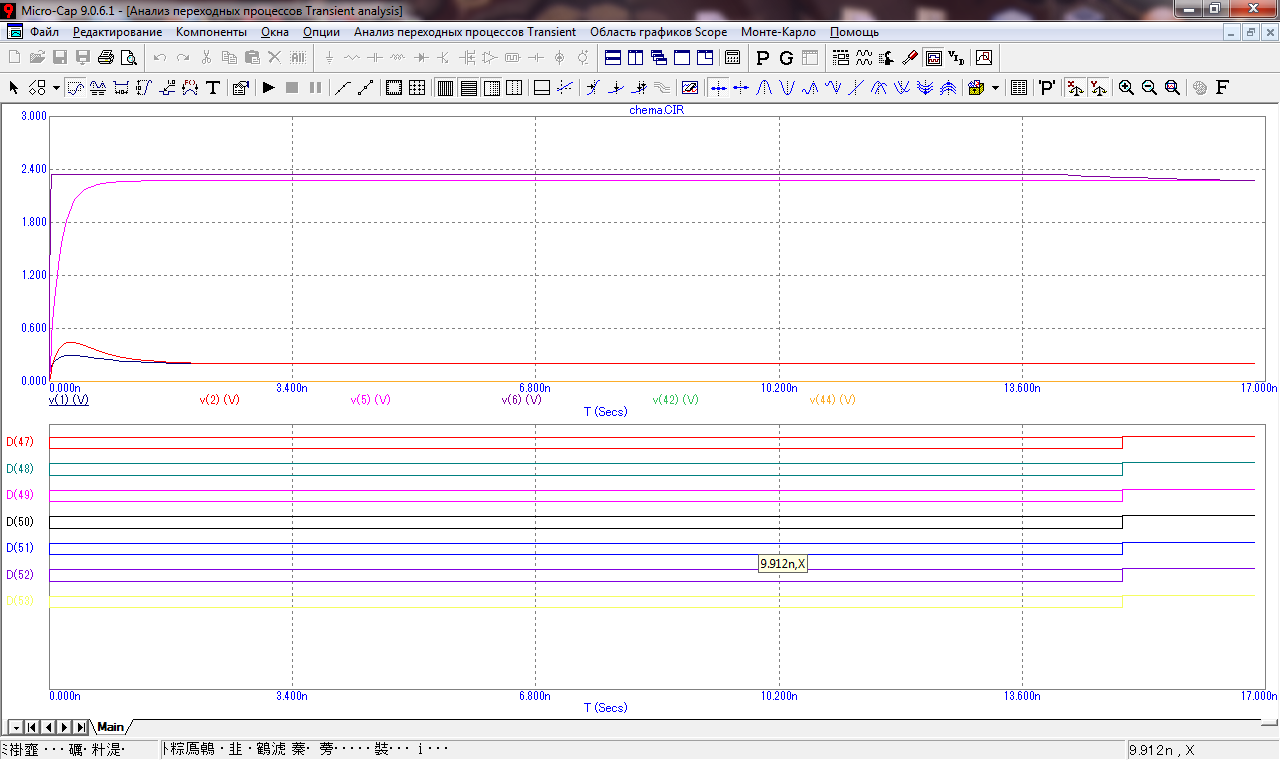
Task: Toggle the Scale mode waveform button
Action: pyautogui.click(x=75, y=88)
